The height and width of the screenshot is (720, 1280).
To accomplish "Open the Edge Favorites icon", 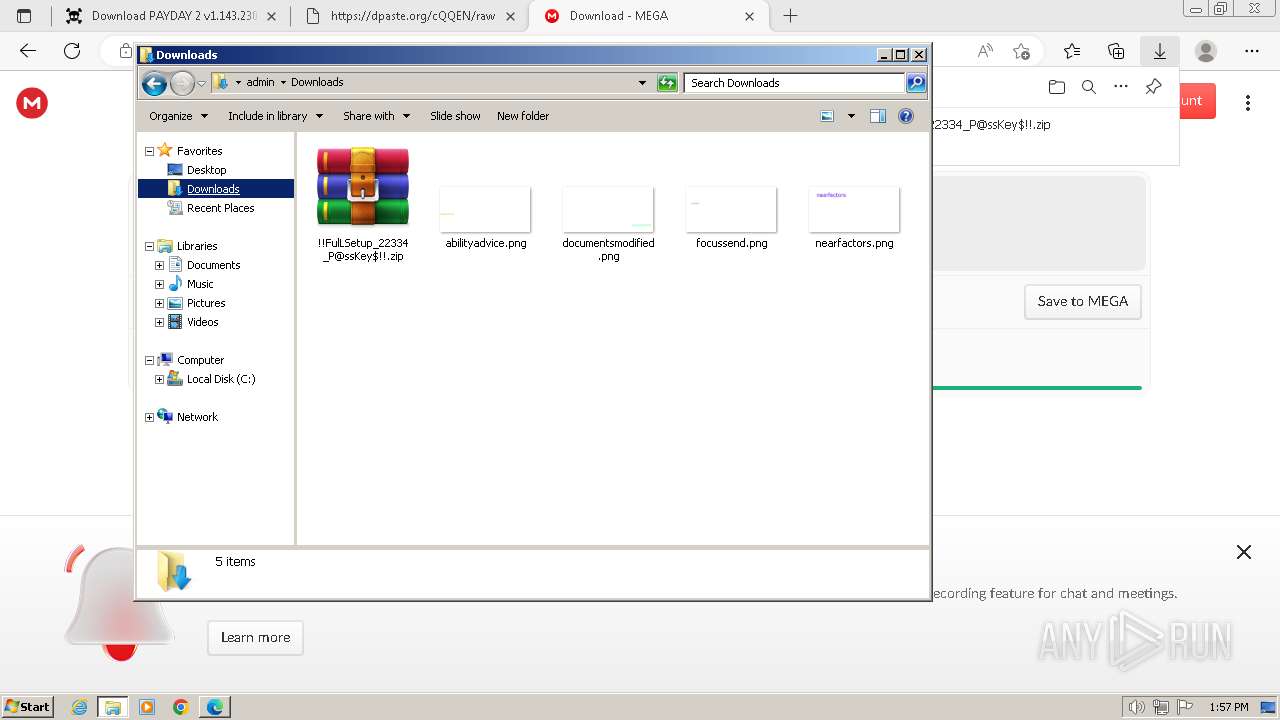I will tap(1072, 51).
